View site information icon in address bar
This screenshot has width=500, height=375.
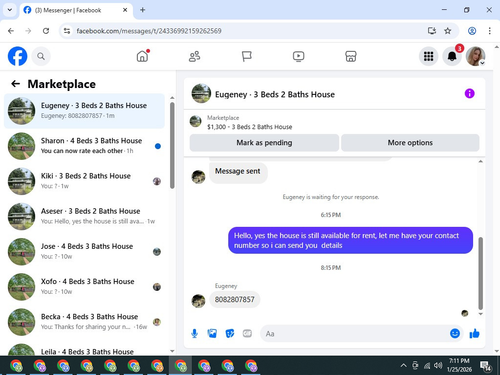(x=67, y=31)
